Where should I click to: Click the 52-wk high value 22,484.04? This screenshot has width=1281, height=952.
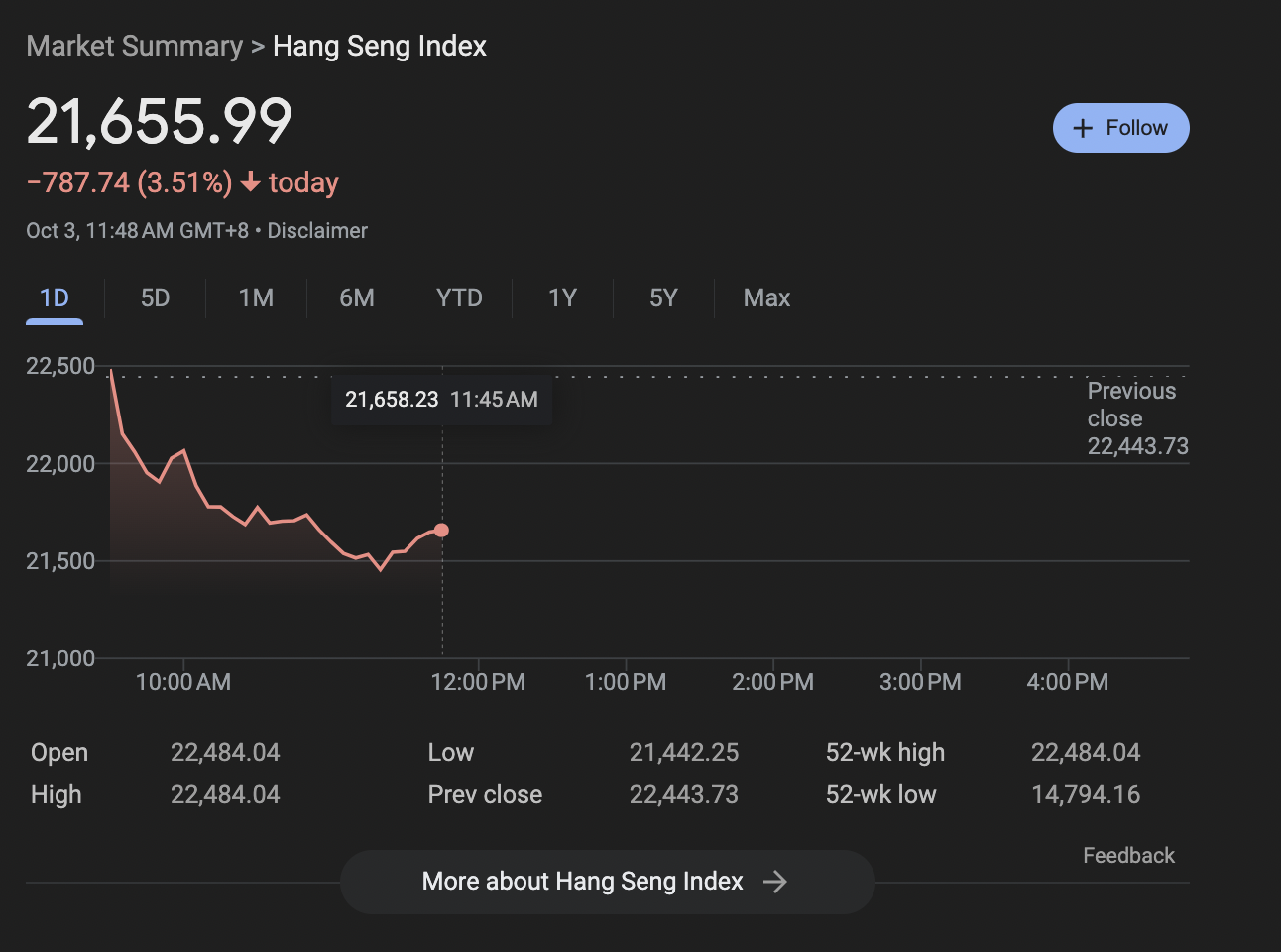click(x=1086, y=753)
